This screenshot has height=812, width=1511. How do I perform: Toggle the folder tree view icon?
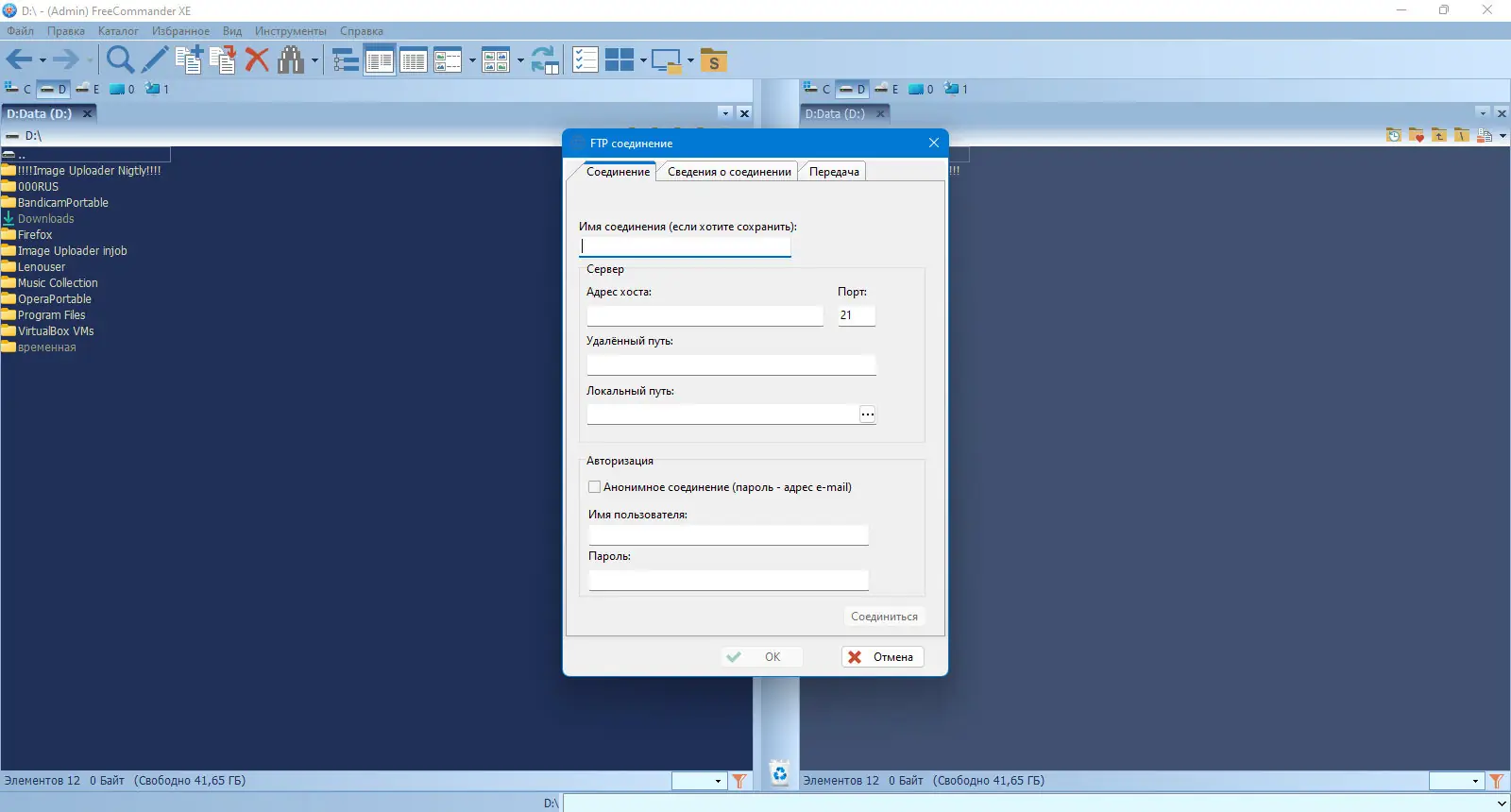point(346,60)
